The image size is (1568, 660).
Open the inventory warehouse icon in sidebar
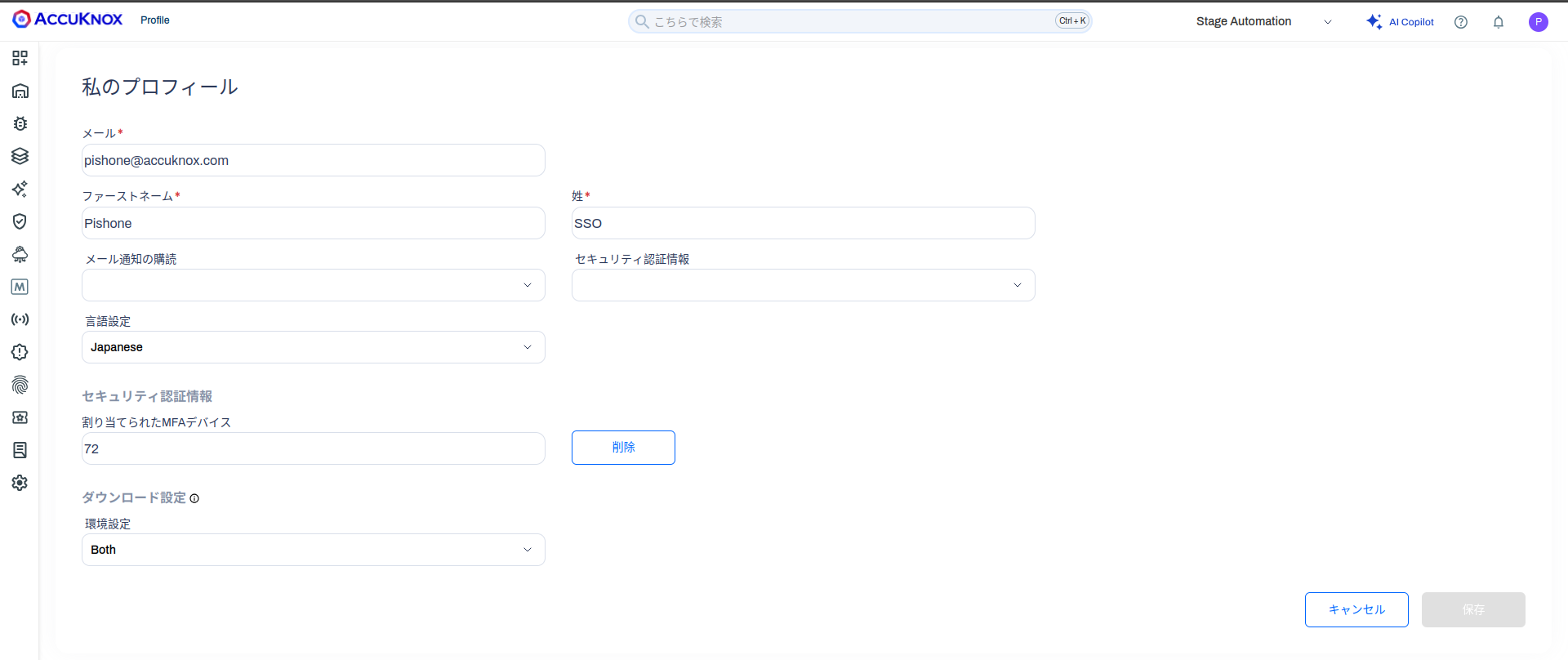(20, 91)
